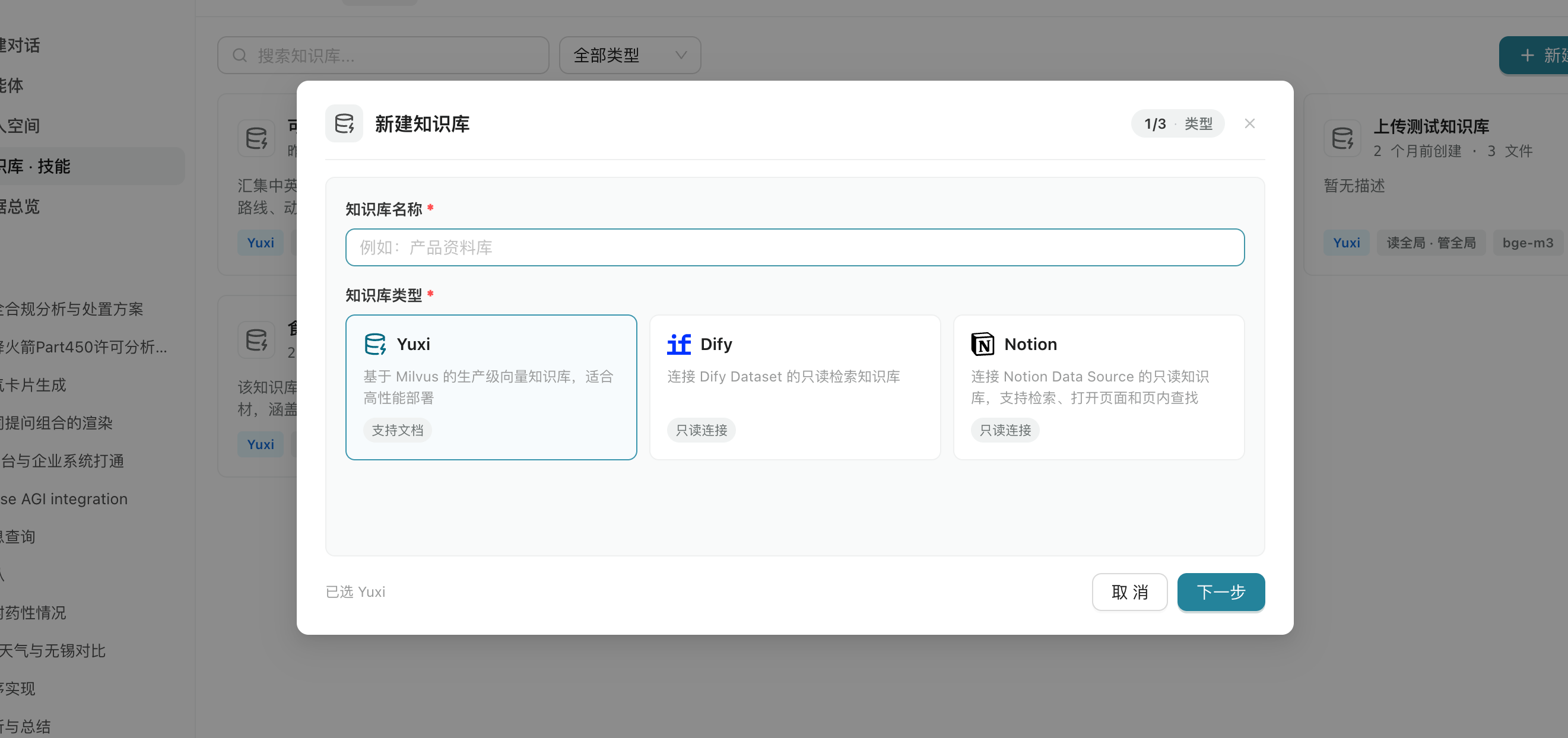Click the Yuxi database icon in type card
The image size is (1568, 738).
(x=375, y=344)
